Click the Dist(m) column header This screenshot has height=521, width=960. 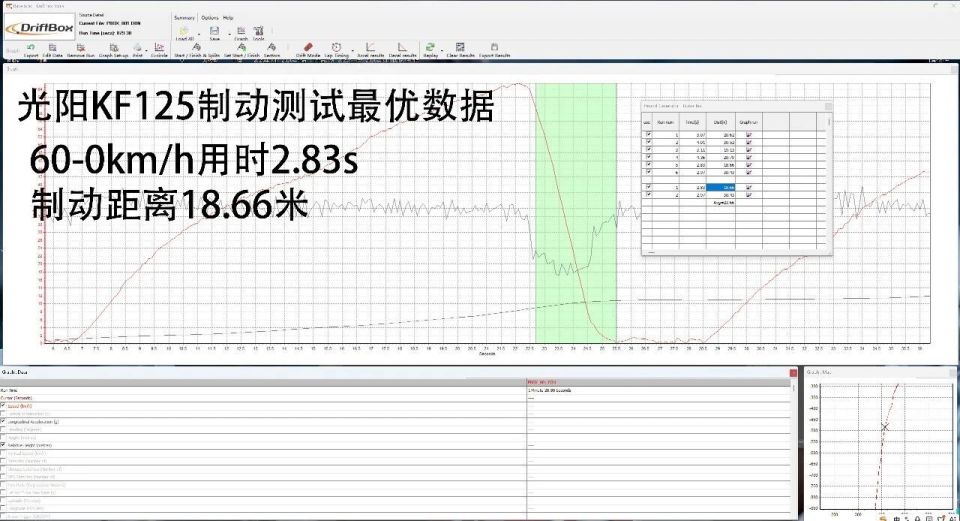[x=721, y=122]
